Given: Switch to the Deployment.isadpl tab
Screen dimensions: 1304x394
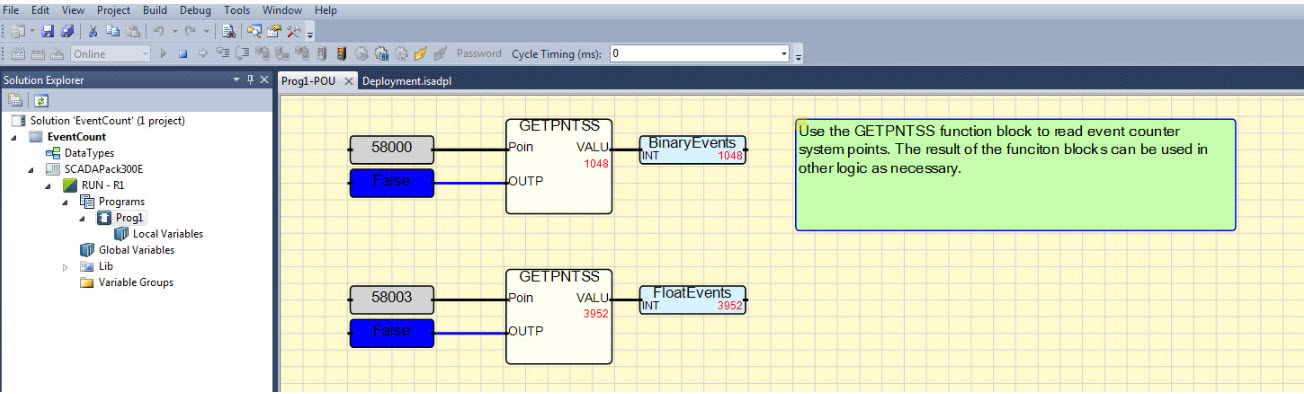Looking at the screenshot, I should point(407,81).
